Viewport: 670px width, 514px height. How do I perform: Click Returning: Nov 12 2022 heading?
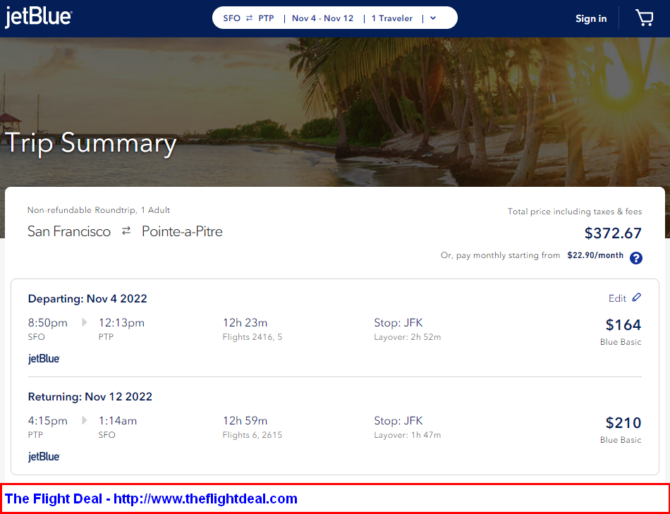tap(90, 397)
